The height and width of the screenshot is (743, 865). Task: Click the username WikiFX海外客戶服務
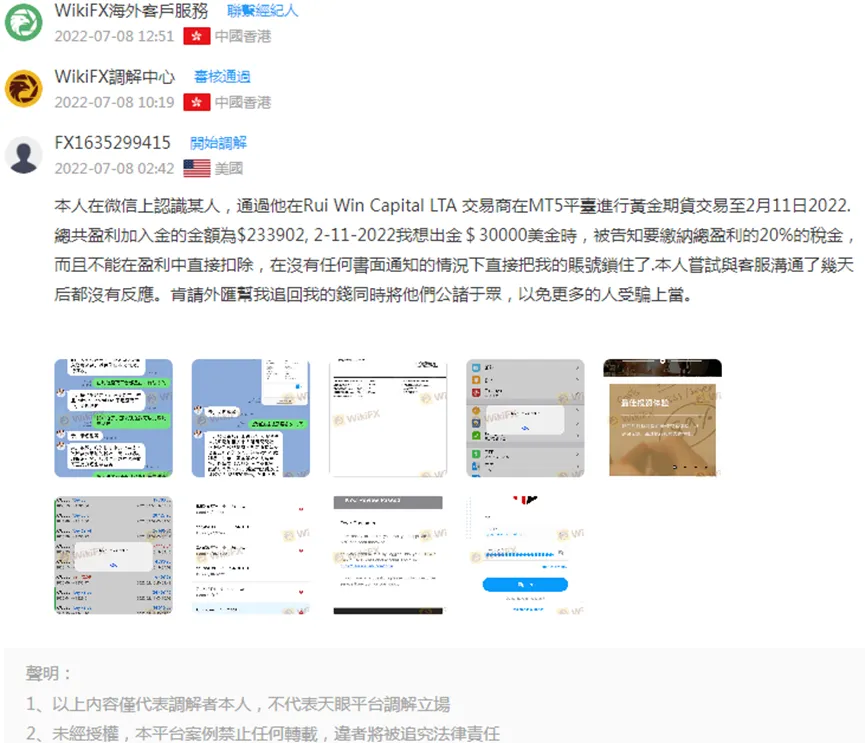tap(131, 10)
